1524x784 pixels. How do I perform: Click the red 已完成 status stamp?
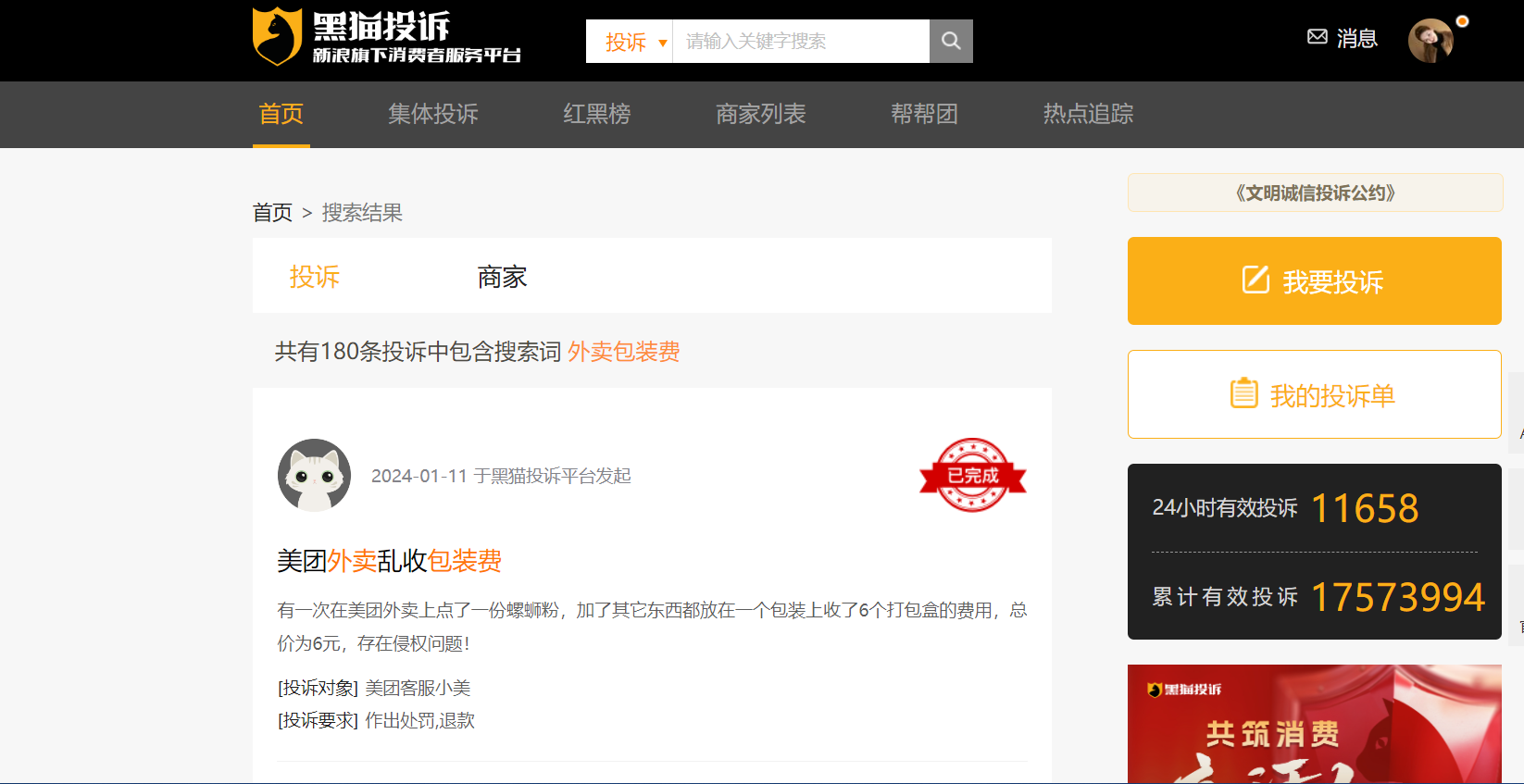point(972,475)
